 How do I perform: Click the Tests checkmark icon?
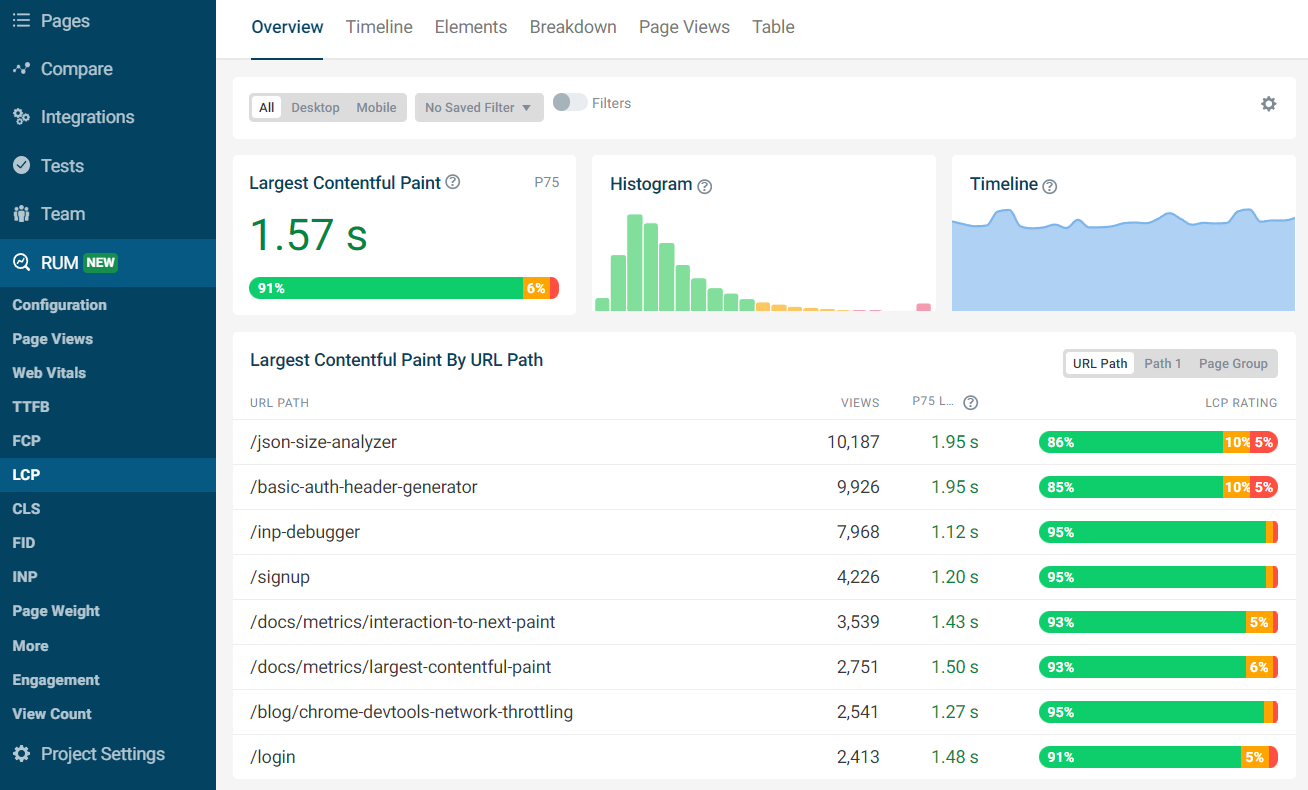(22, 165)
